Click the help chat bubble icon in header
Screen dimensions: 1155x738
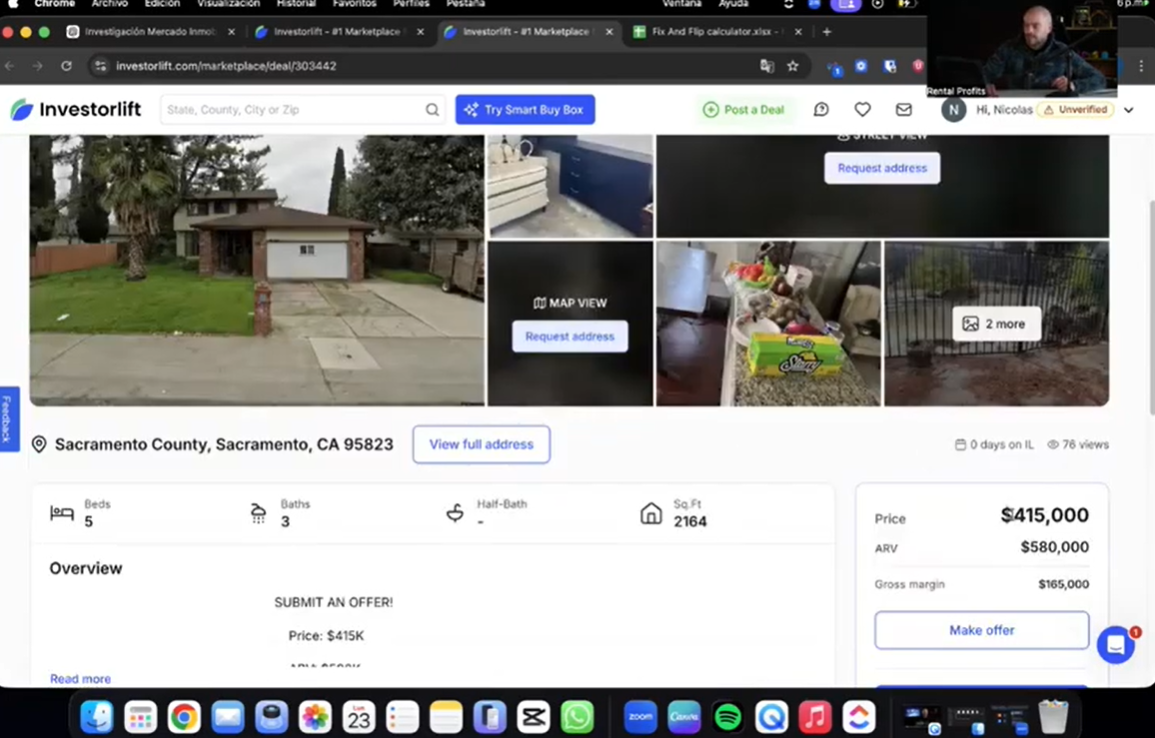821,110
